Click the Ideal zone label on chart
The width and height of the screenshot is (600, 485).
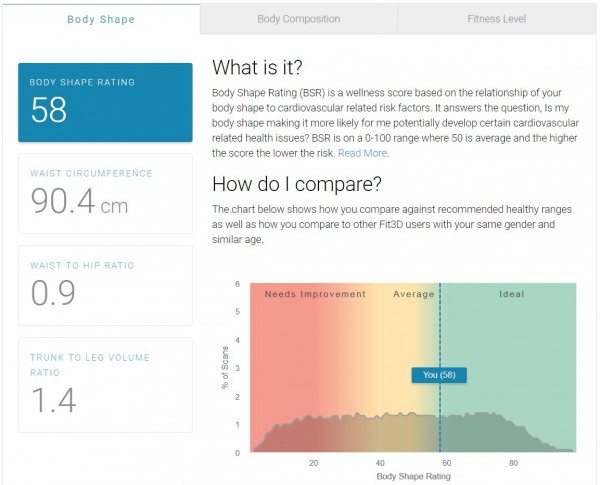click(x=511, y=294)
